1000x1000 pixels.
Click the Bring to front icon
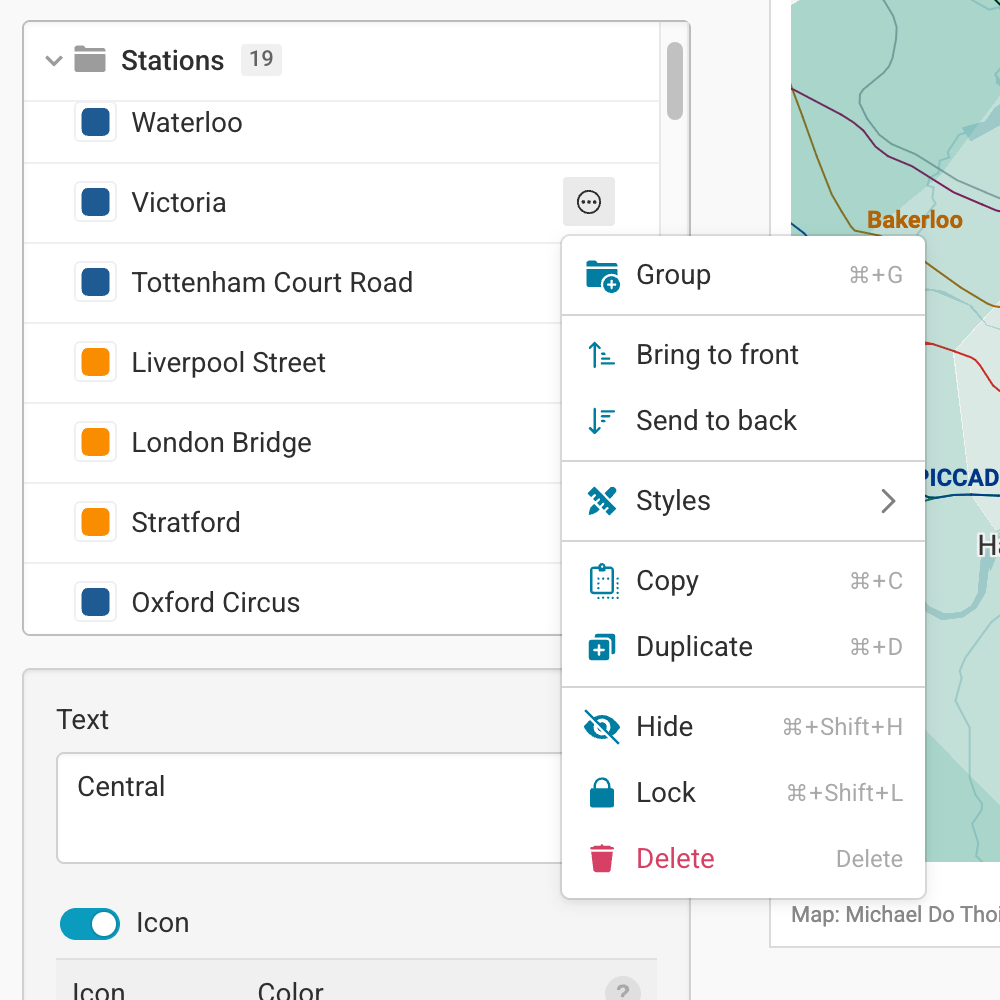coord(602,355)
